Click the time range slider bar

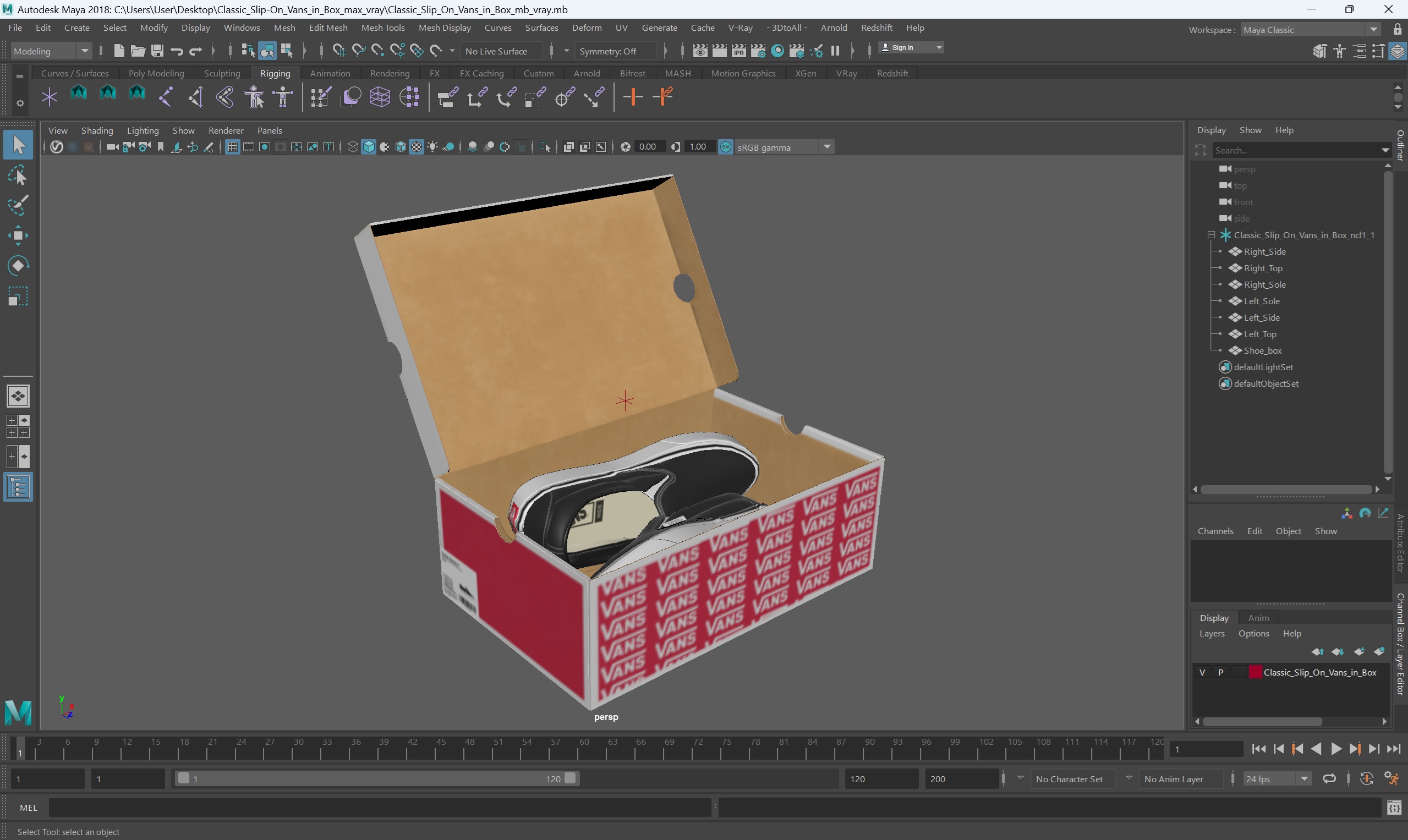(x=376, y=779)
